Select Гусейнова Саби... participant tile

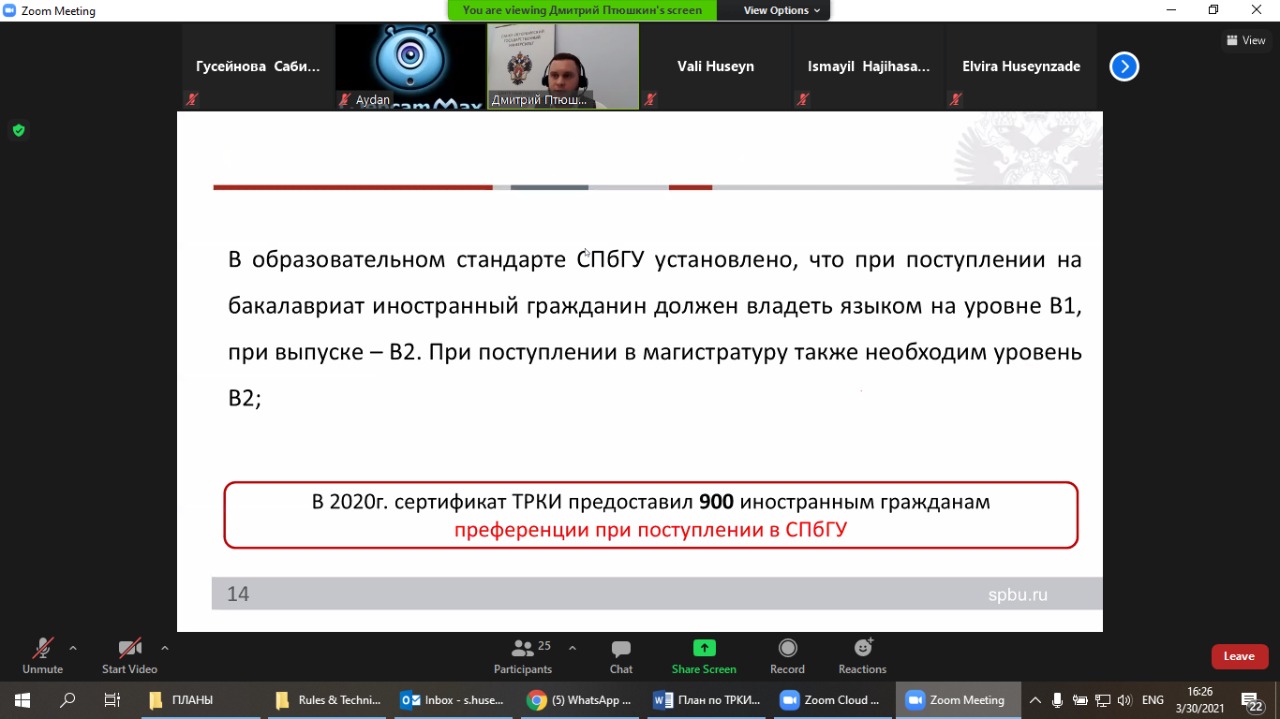(x=258, y=67)
